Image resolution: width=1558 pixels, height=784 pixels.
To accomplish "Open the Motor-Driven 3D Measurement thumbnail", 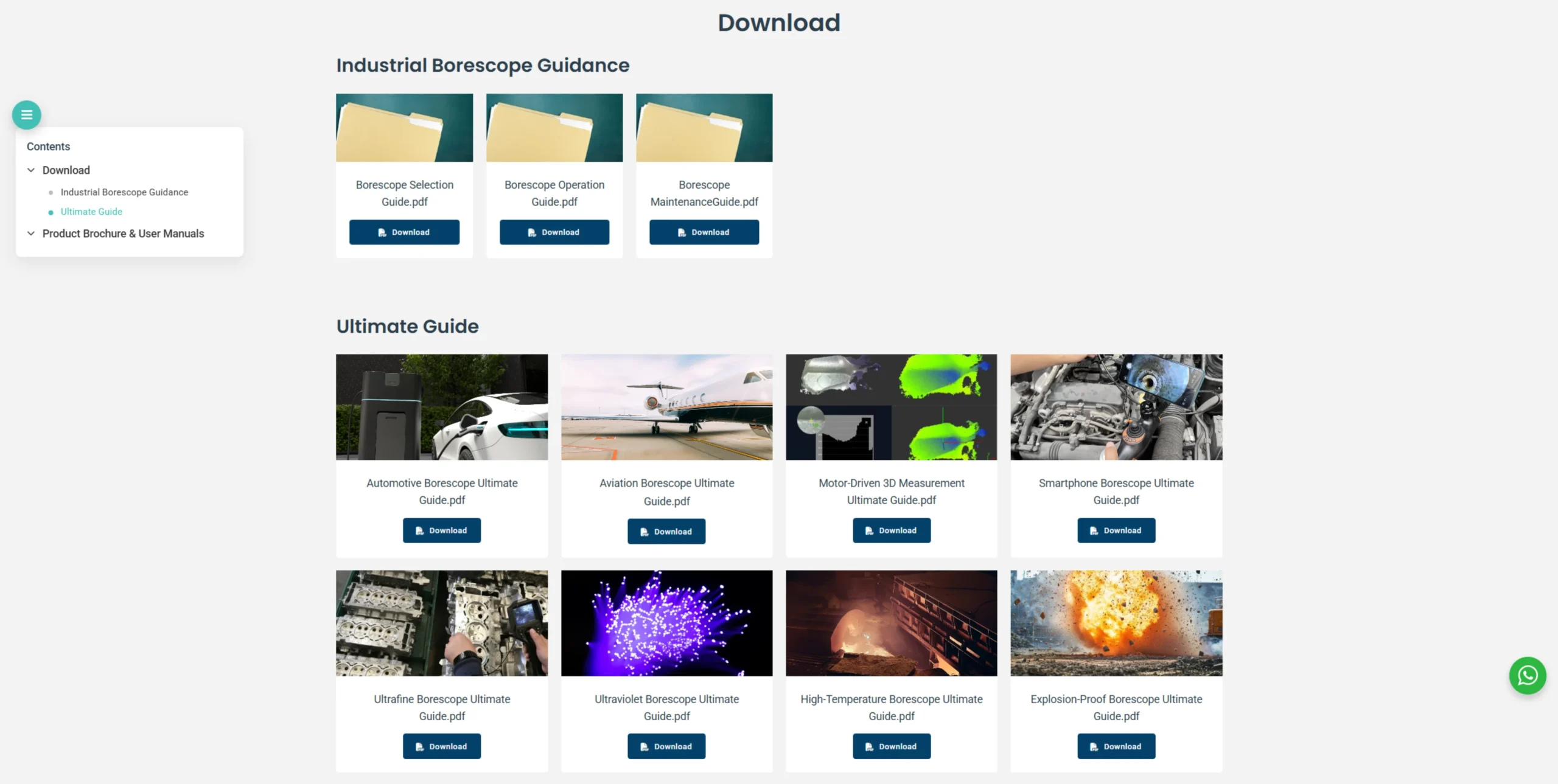I will tap(891, 407).
